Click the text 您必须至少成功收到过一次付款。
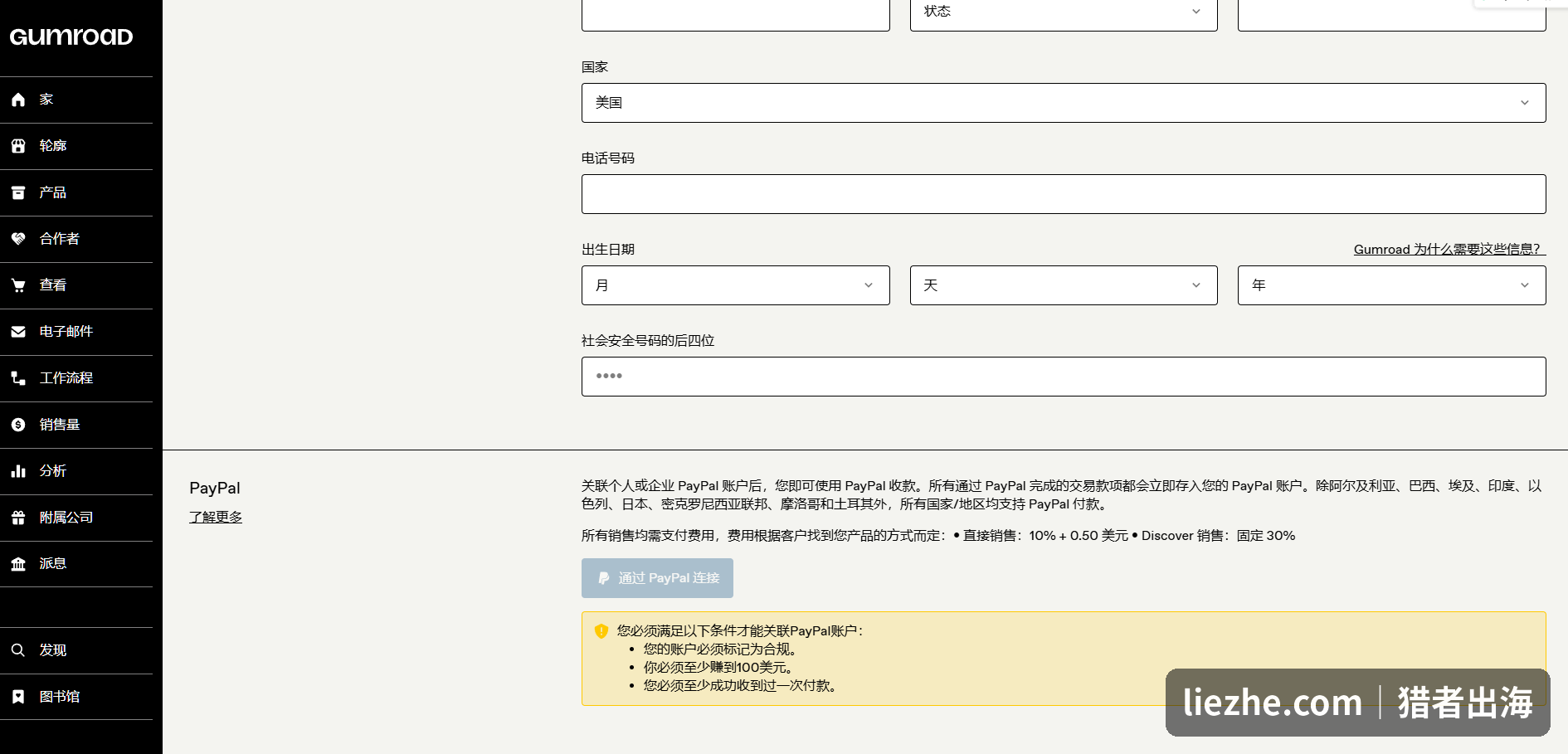This screenshot has width=1568, height=754. (x=743, y=686)
